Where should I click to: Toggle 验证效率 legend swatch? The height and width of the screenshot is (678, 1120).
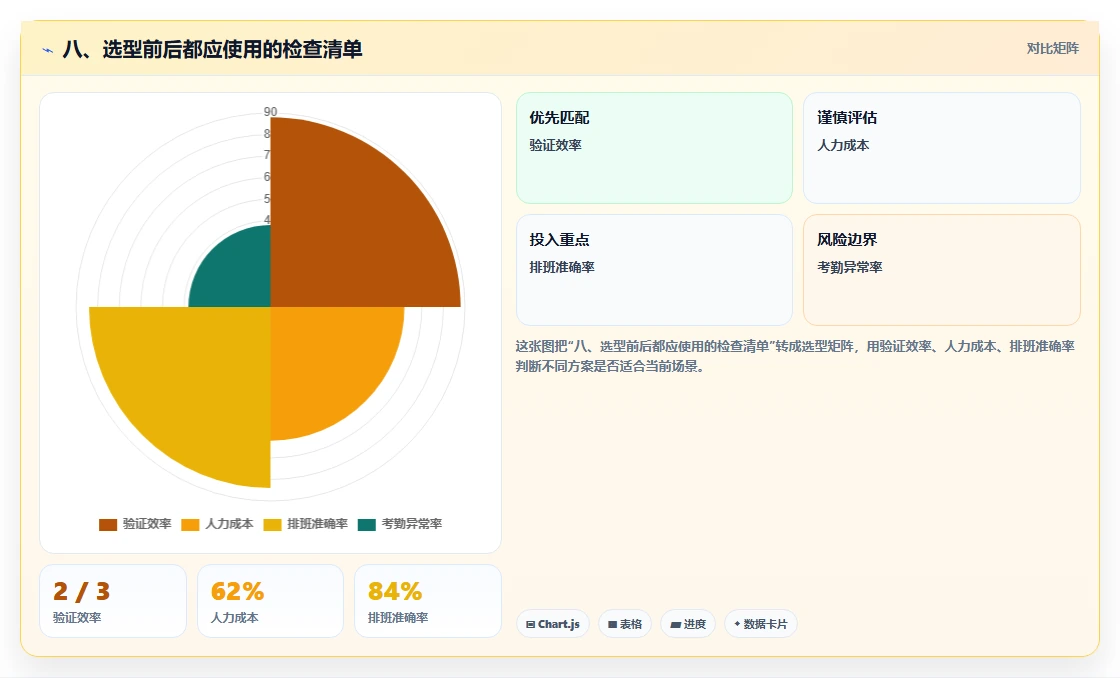tap(108, 524)
